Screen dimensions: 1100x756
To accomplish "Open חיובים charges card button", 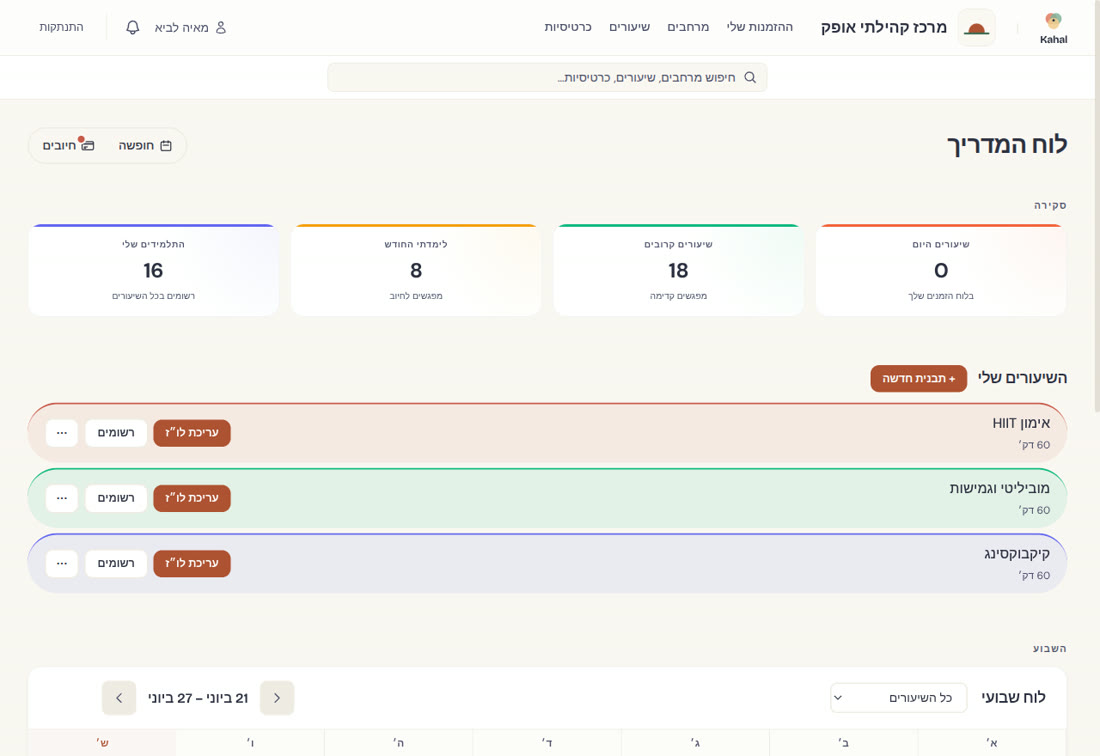I will pyautogui.click(x=68, y=145).
